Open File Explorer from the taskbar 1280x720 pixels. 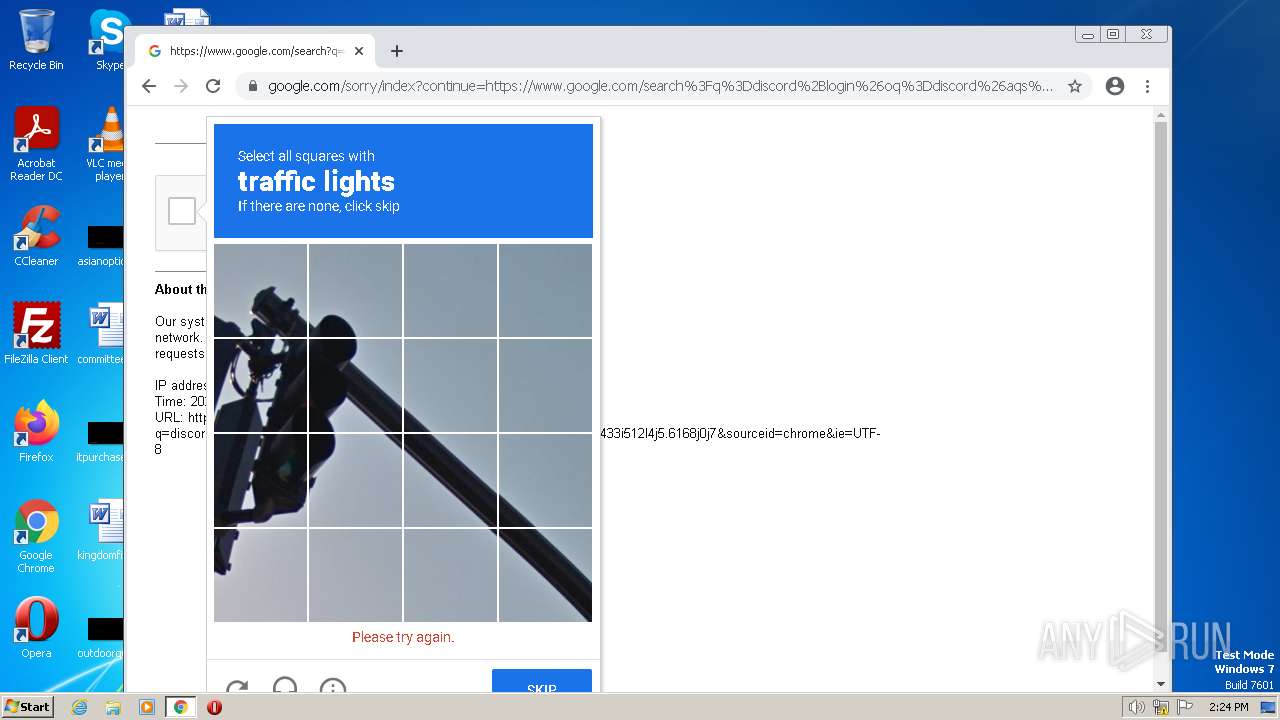click(x=113, y=707)
